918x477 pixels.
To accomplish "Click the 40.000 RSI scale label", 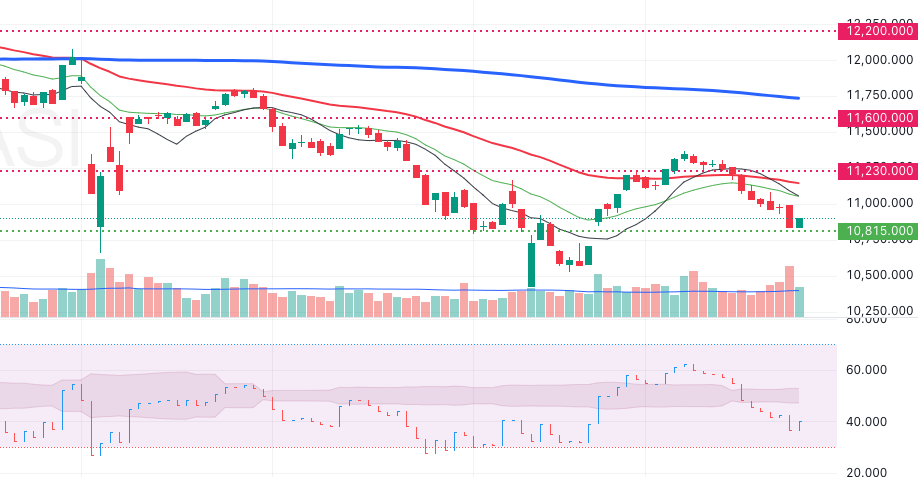I will 862,421.
